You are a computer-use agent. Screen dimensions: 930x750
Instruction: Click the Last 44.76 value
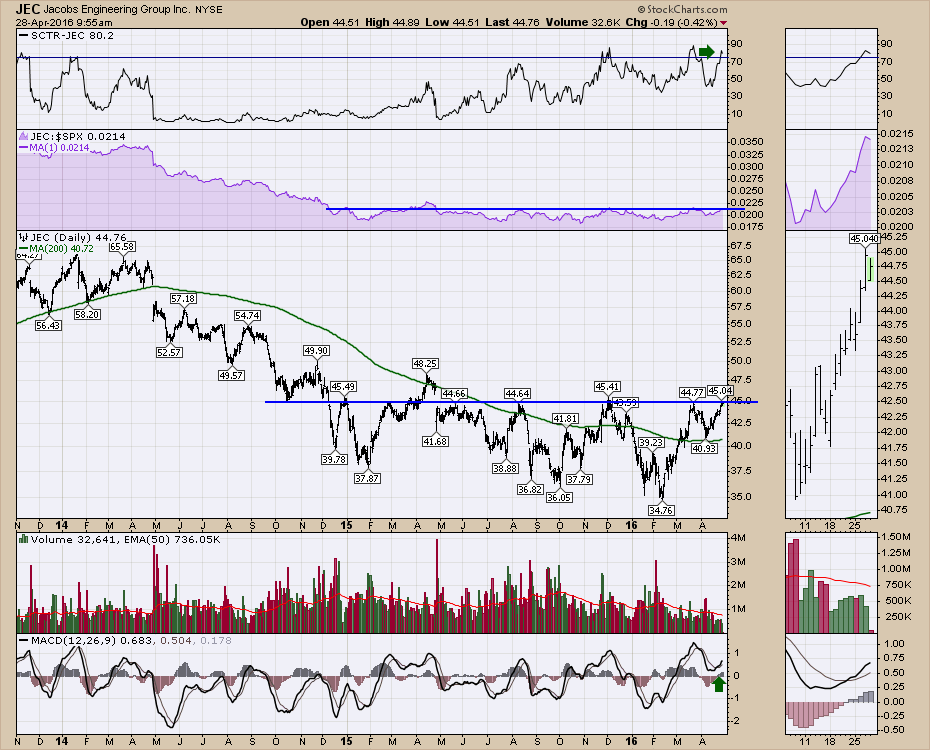click(512, 23)
